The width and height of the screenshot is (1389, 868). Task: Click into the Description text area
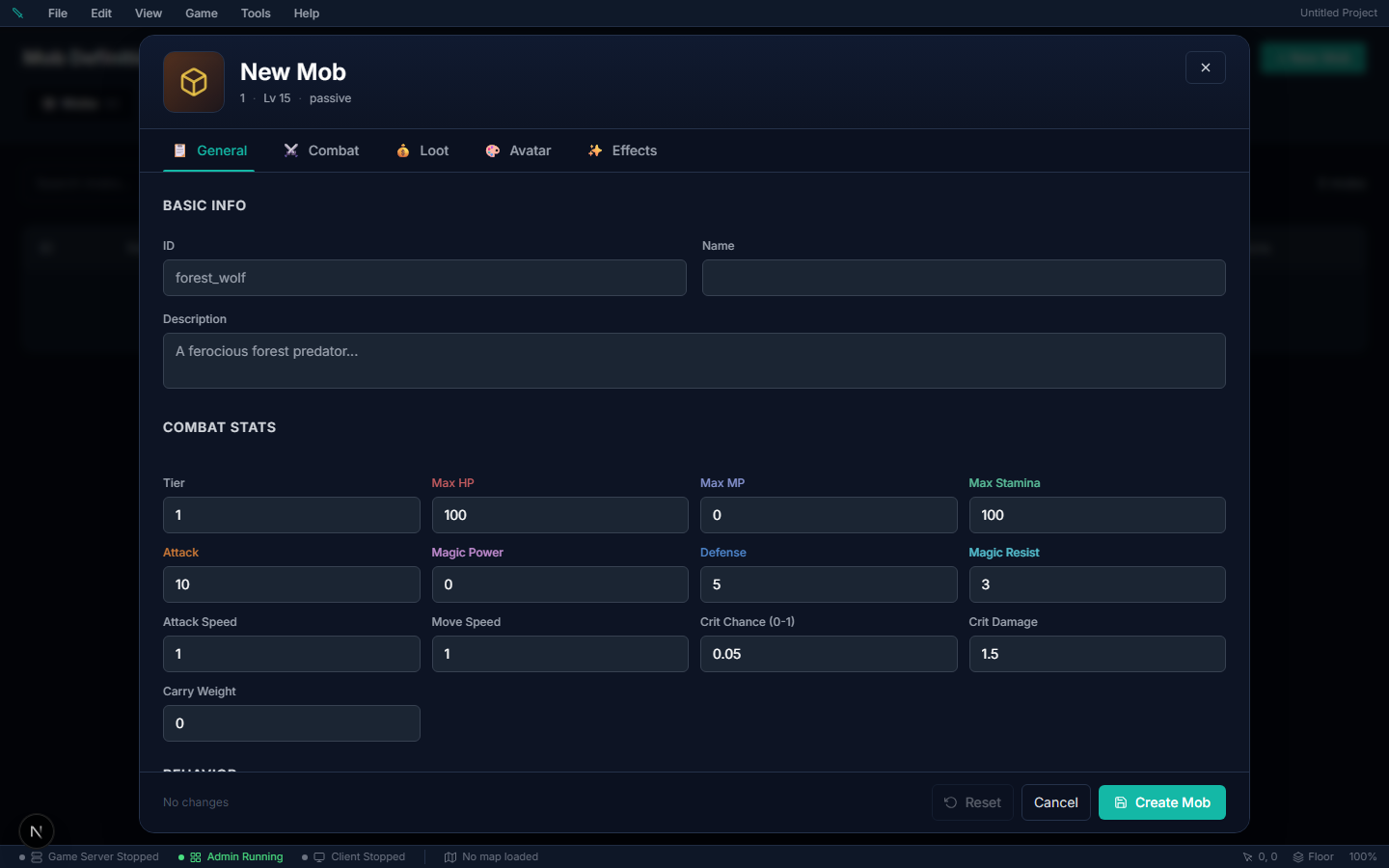click(x=694, y=361)
